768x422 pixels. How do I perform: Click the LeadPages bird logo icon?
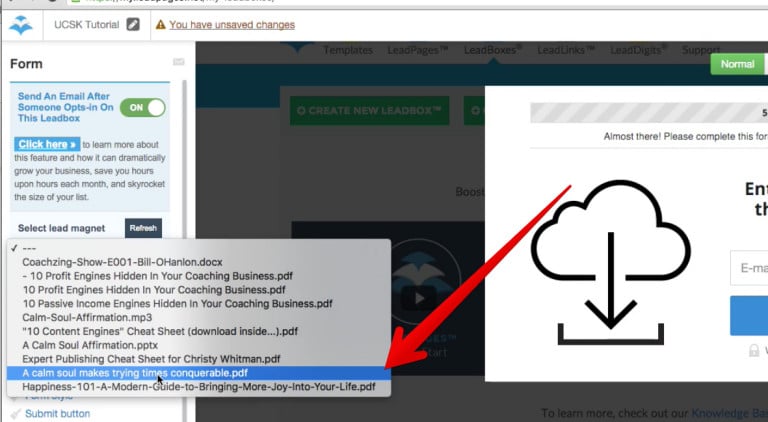tap(22, 24)
